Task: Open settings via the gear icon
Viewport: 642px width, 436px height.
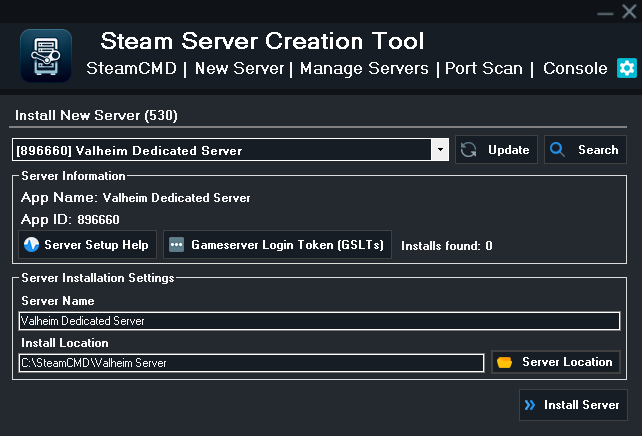Action: coord(627,68)
